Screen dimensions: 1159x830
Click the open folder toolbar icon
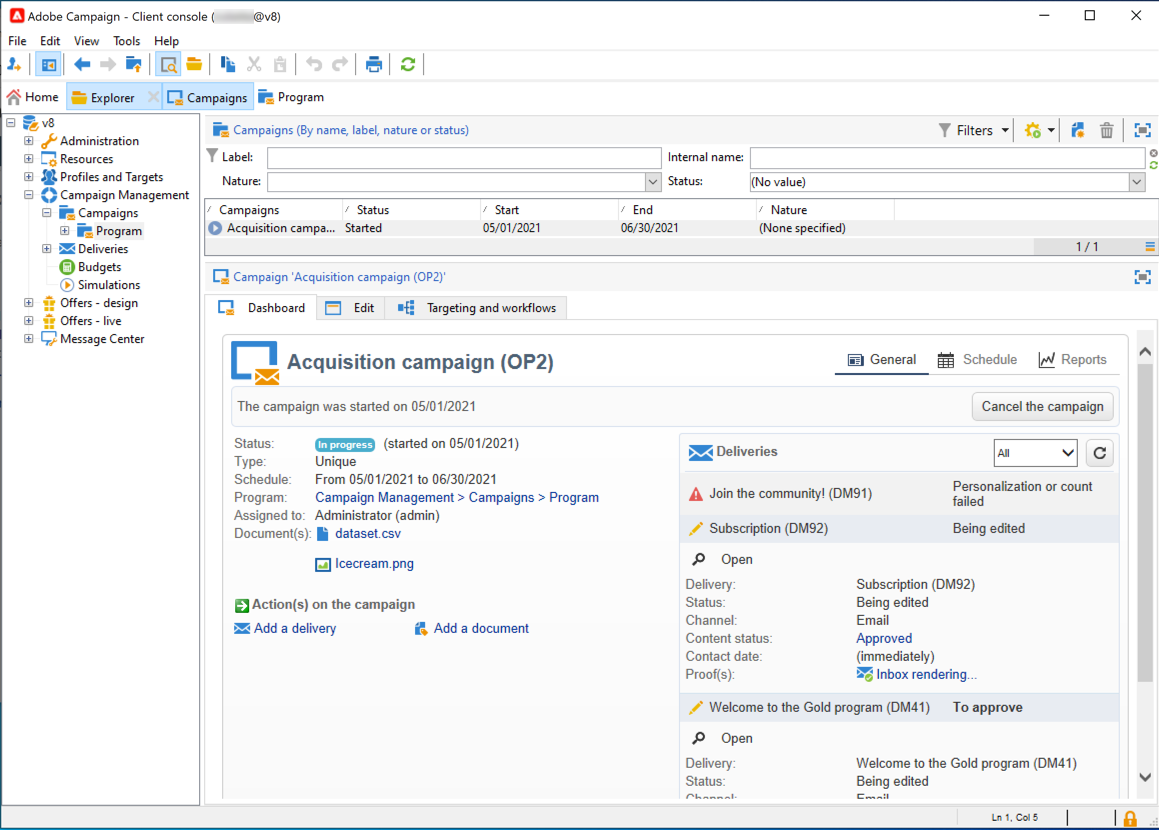(x=194, y=64)
